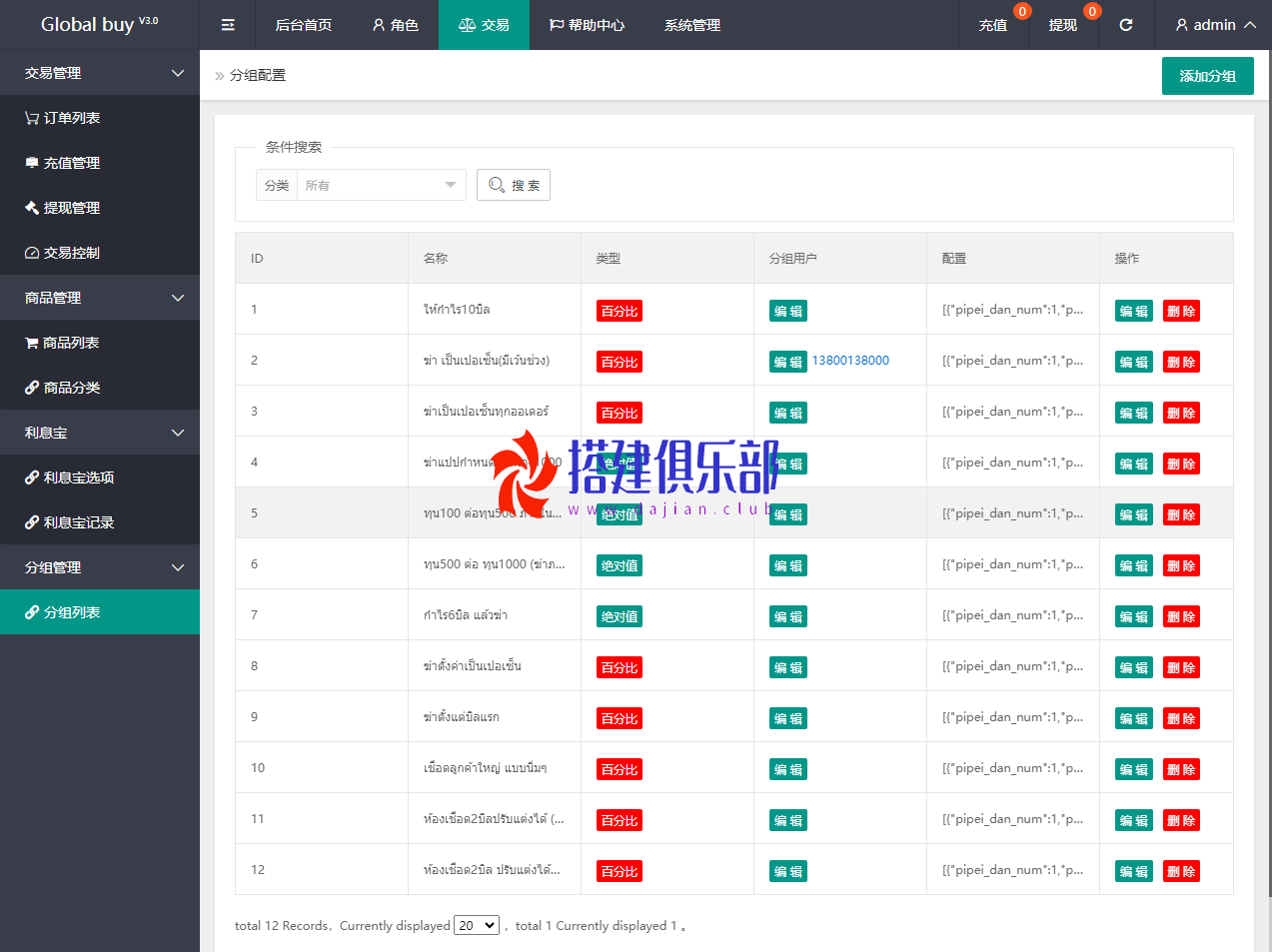Click name cell กำไร6บิล แล้วฆ่า
The image size is (1272, 952).
466,615
